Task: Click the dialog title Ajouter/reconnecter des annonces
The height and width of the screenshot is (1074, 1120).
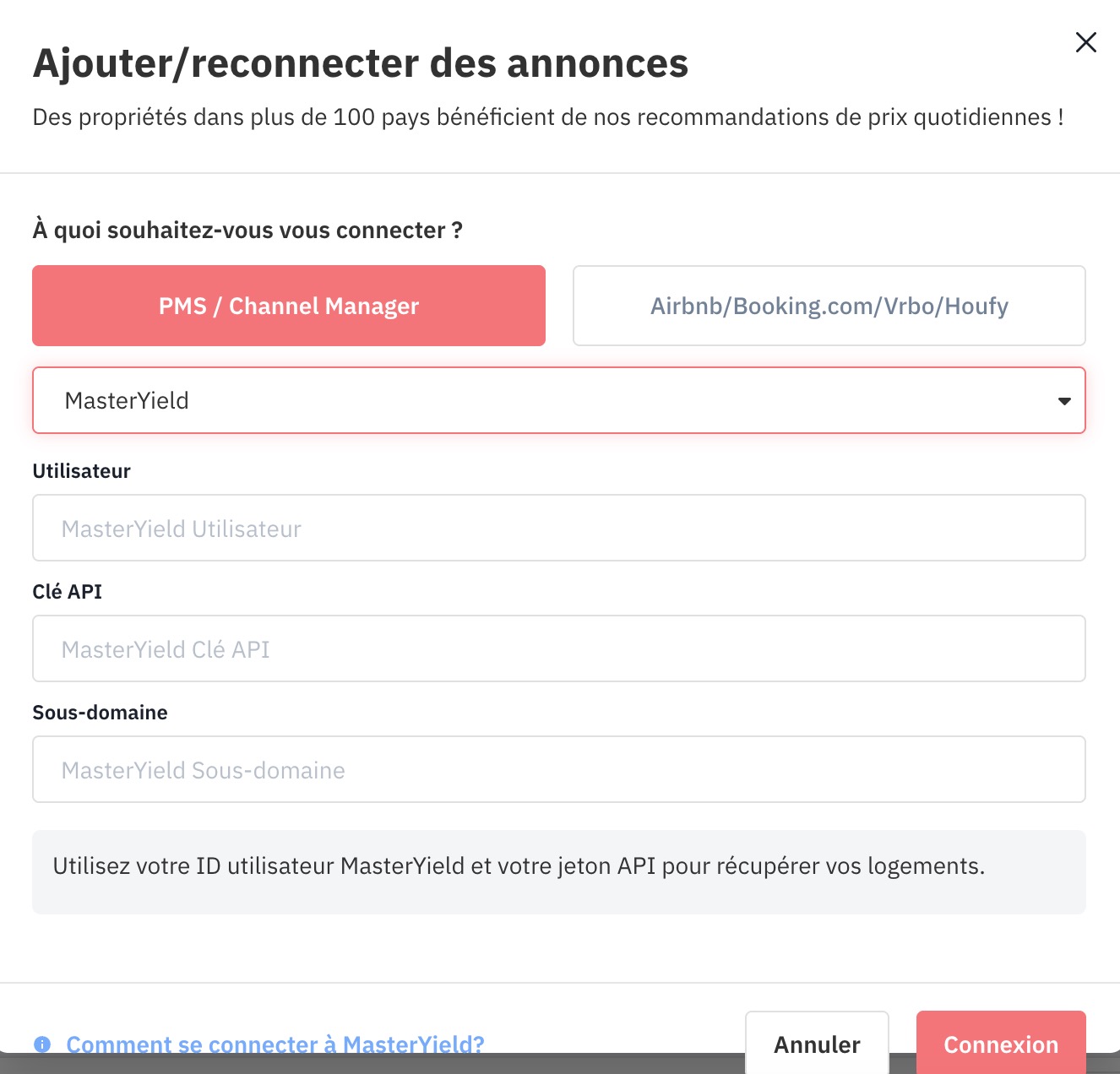Action: point(361,63)
